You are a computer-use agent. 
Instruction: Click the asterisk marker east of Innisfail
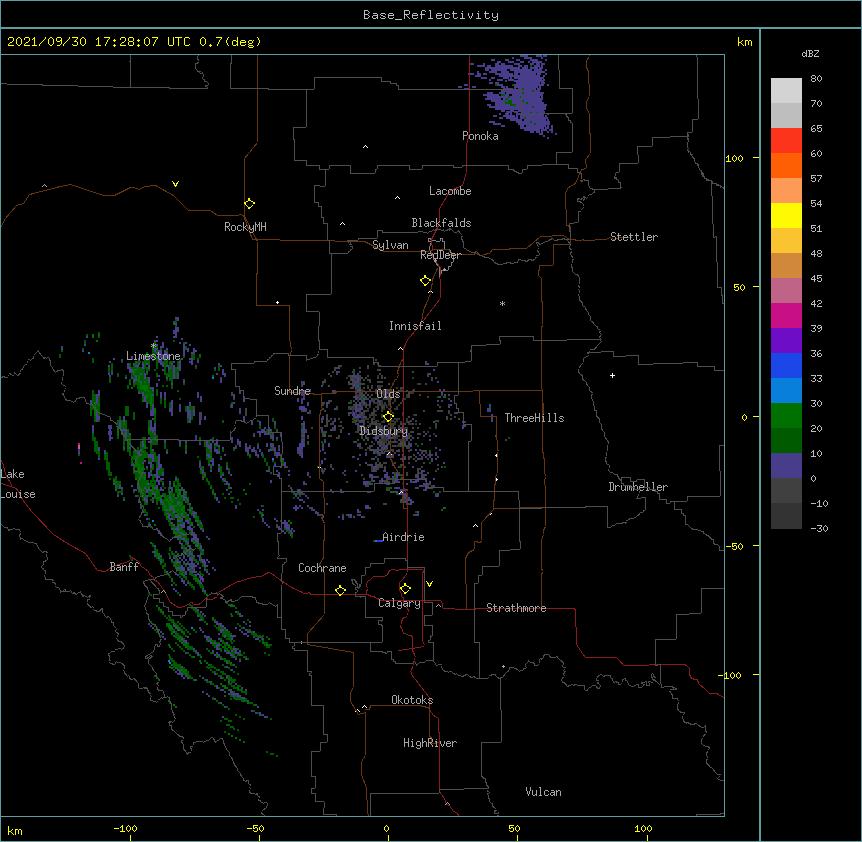click(x=502, y=303)
